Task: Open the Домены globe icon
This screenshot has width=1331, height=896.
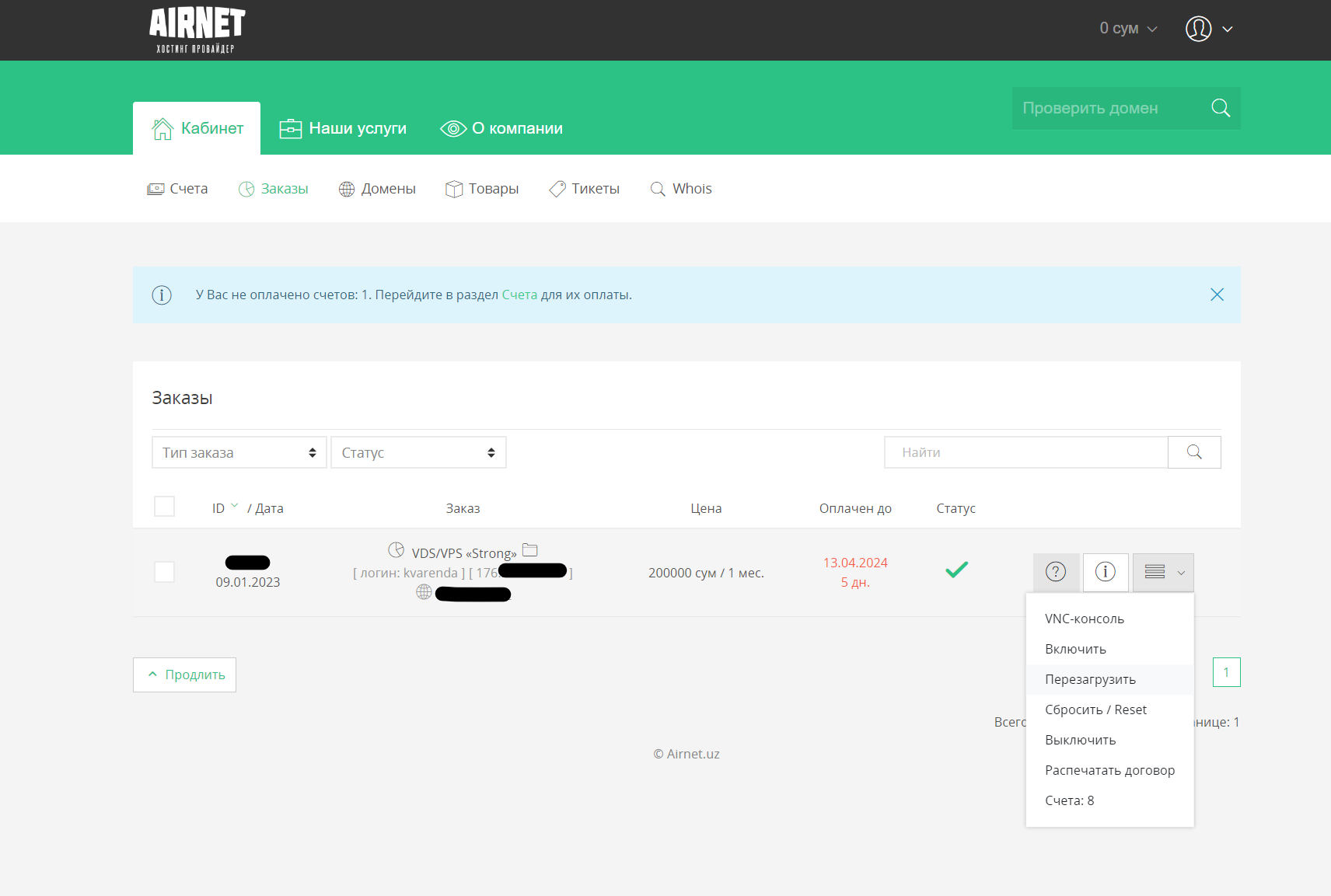Action: pos(347,188)
